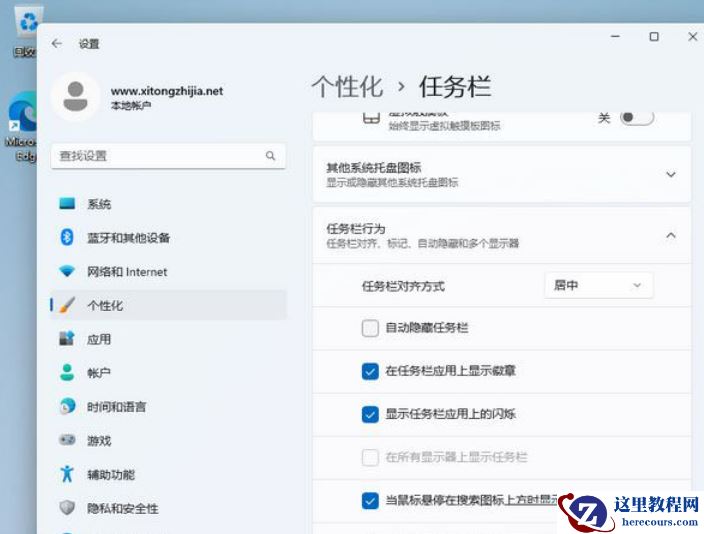Click the shield icon for privacy
This screenshot has height=534, width=704.
tap(67, 508)
